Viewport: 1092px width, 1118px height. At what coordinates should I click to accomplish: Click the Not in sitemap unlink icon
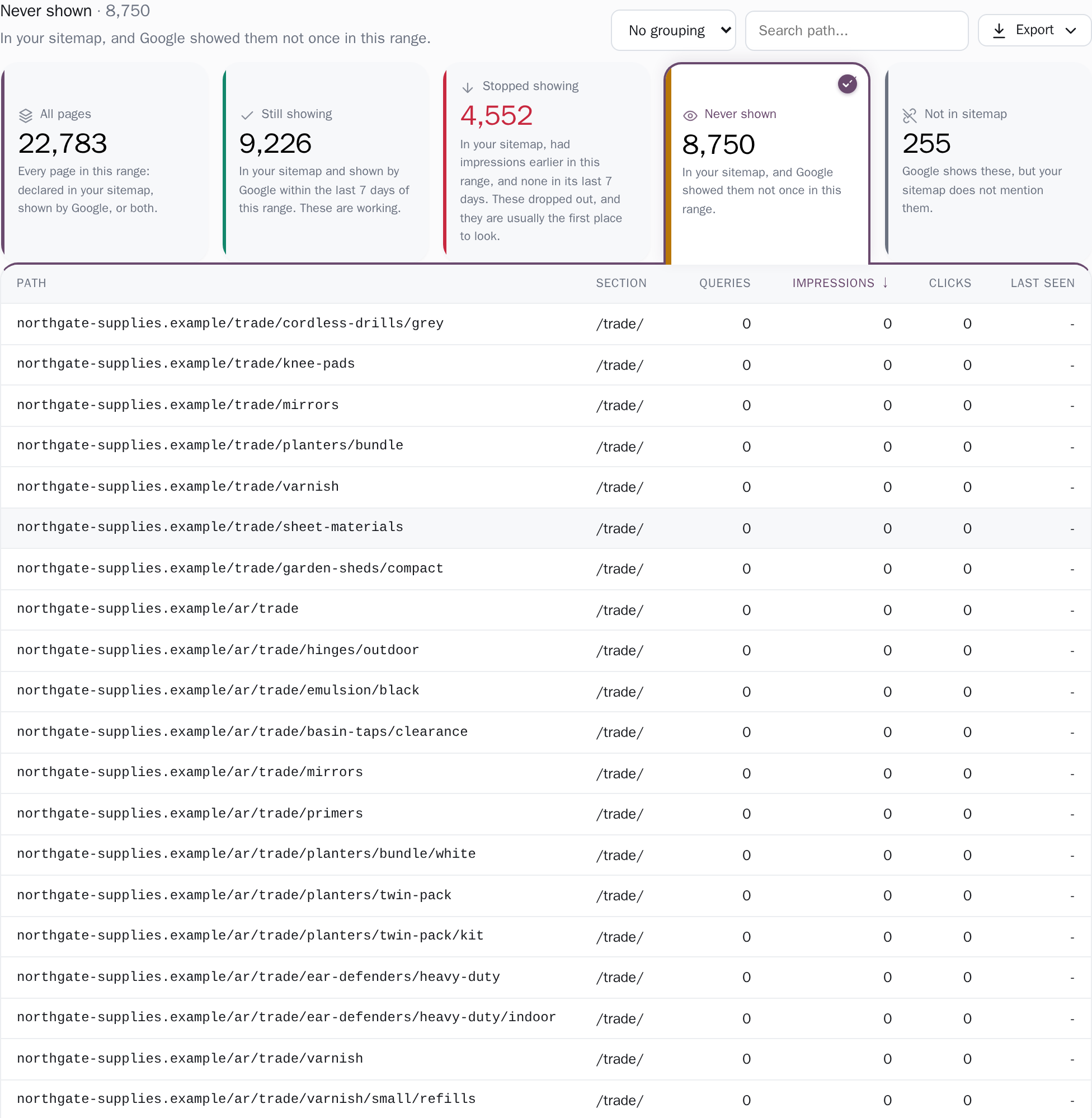click(x=910, y=115)
